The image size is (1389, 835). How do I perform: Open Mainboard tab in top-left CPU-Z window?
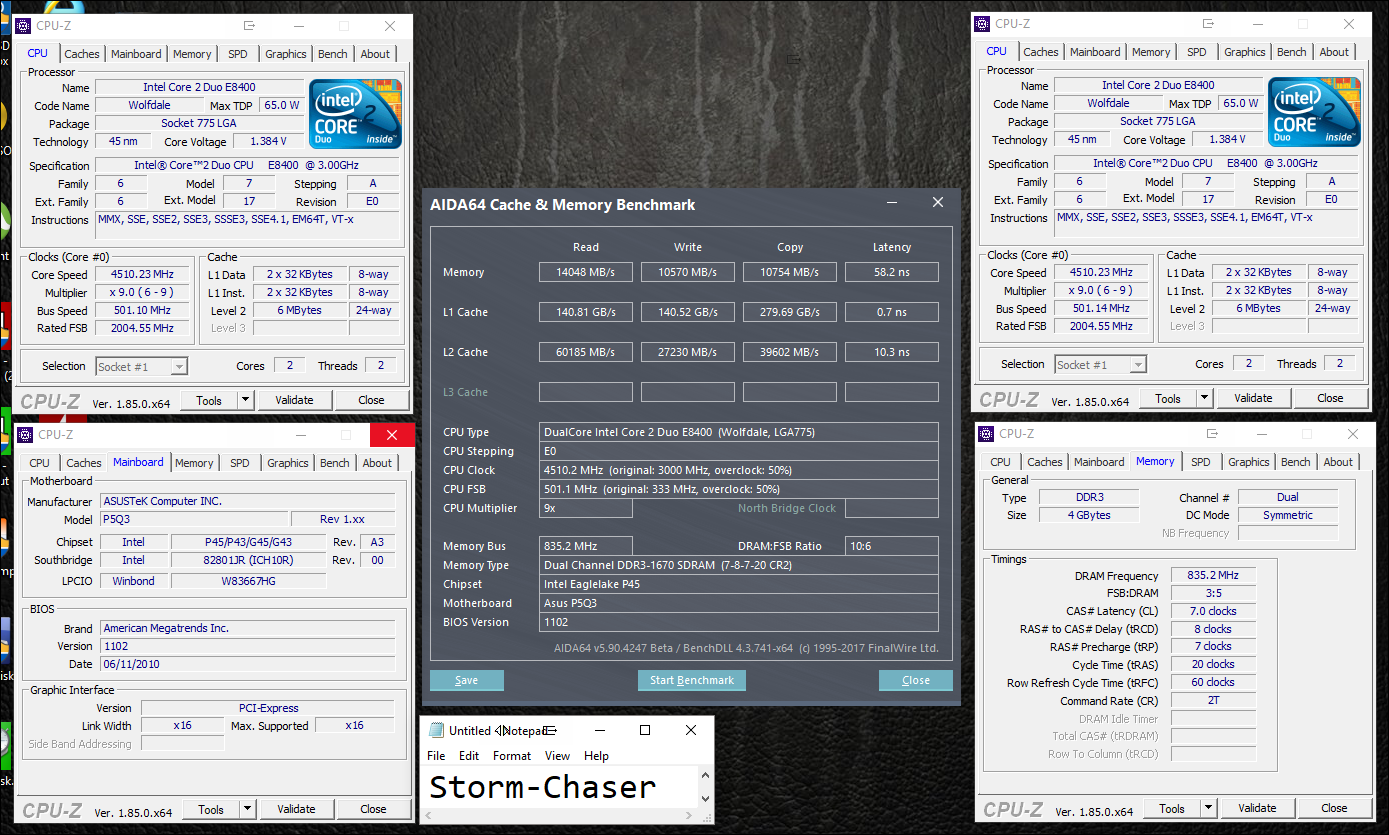(136, 54)
